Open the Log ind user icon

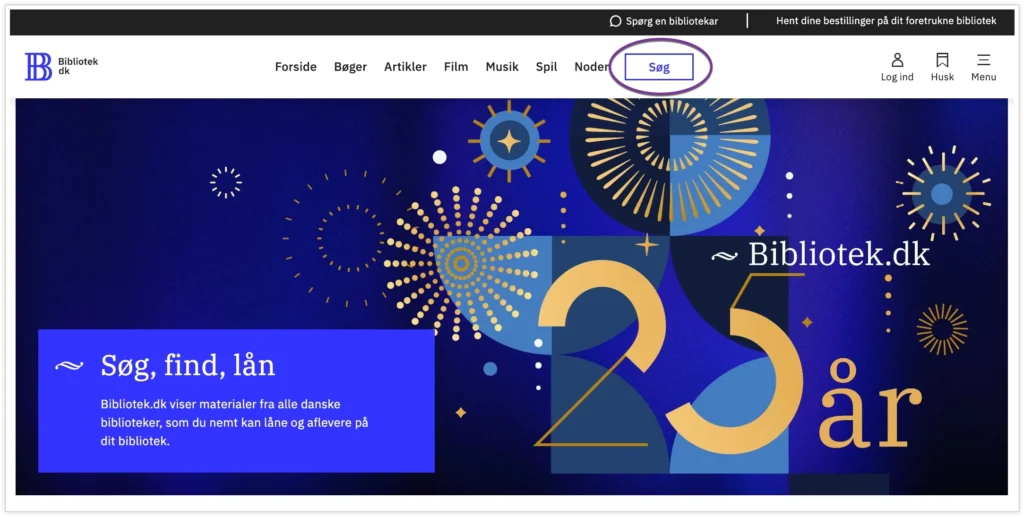pyautogui.click(x=897, y=60)
